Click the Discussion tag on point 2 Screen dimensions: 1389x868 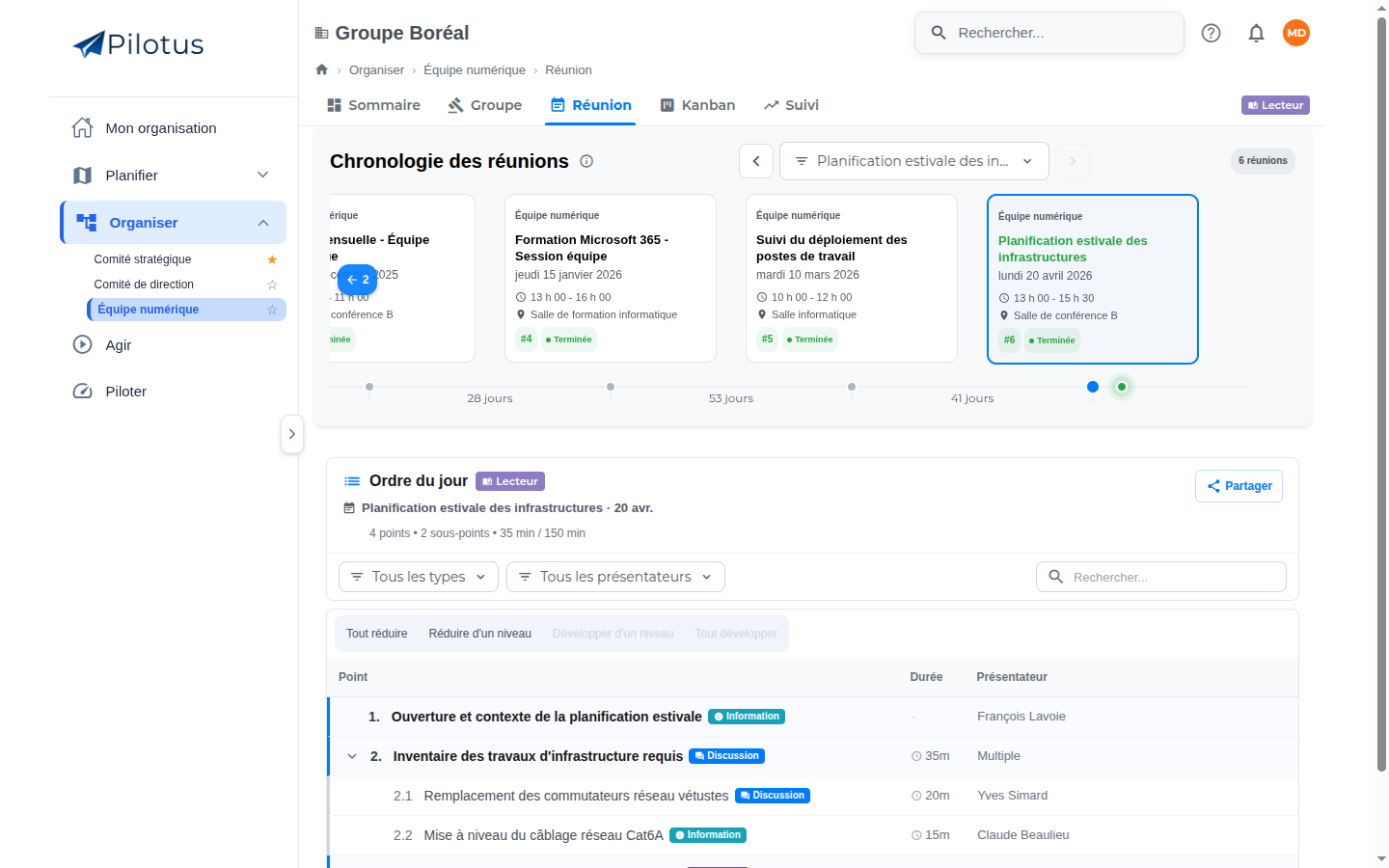pos(727,756)
